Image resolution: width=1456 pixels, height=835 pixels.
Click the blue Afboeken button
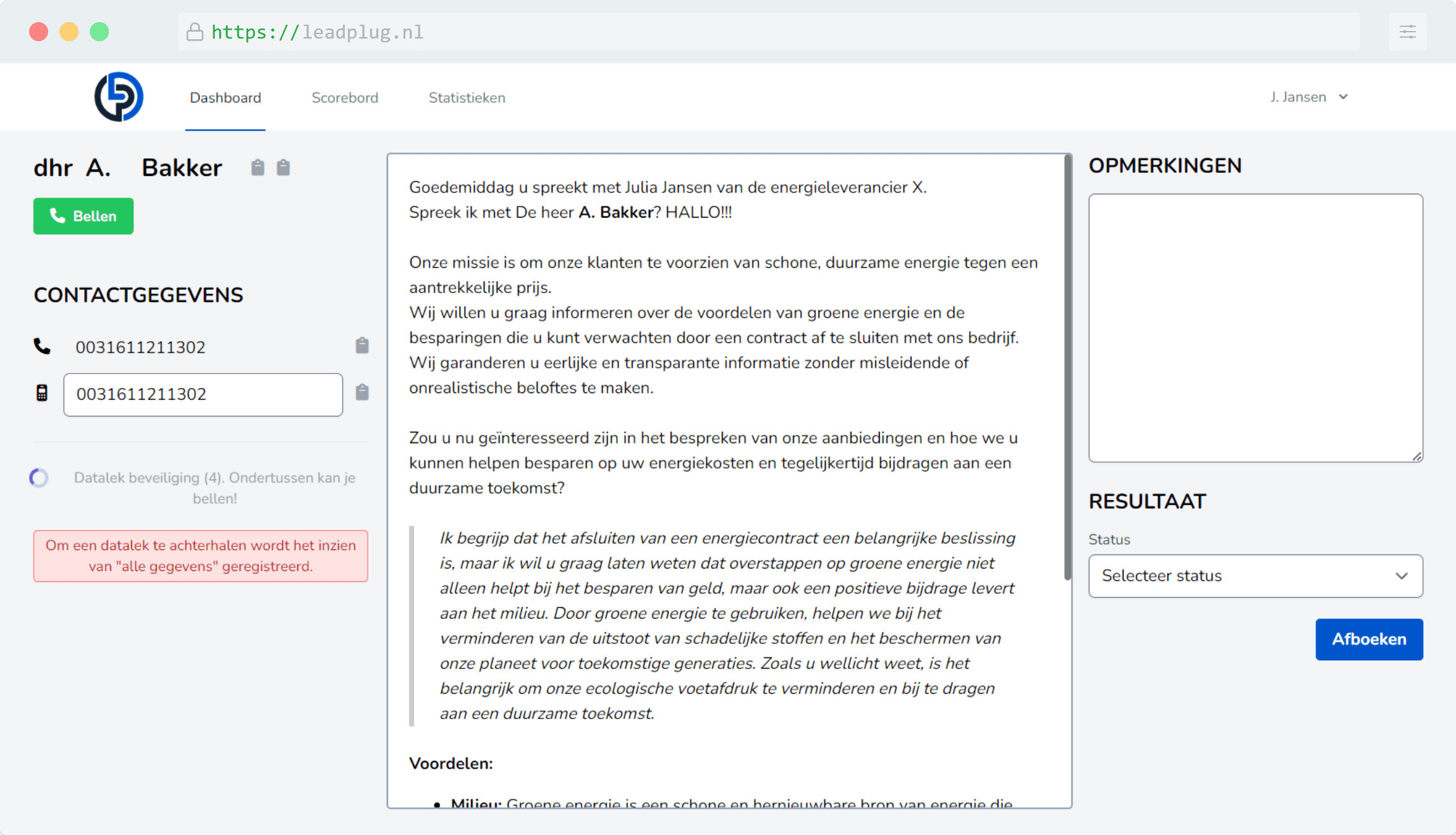tap(1369, 639)
